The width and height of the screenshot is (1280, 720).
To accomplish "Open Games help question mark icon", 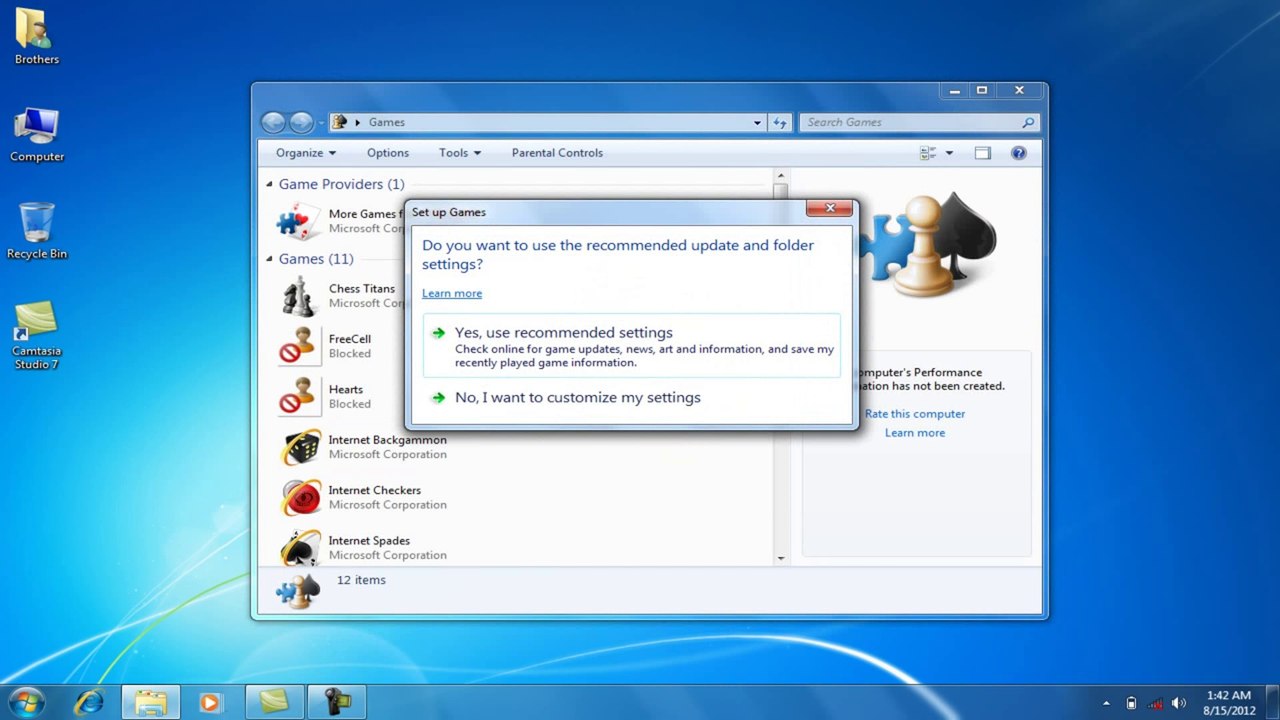I will tap(1018, 153).
